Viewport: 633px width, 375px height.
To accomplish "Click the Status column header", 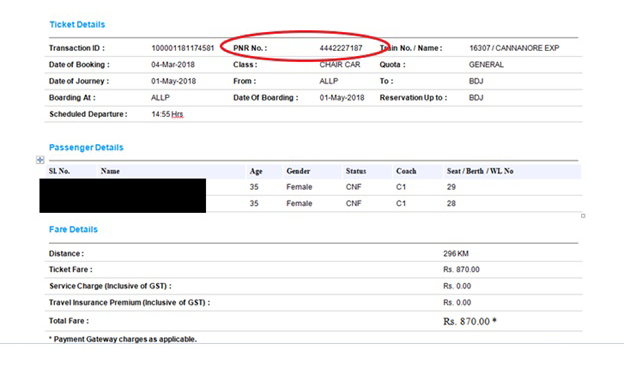I will (356, 171).
